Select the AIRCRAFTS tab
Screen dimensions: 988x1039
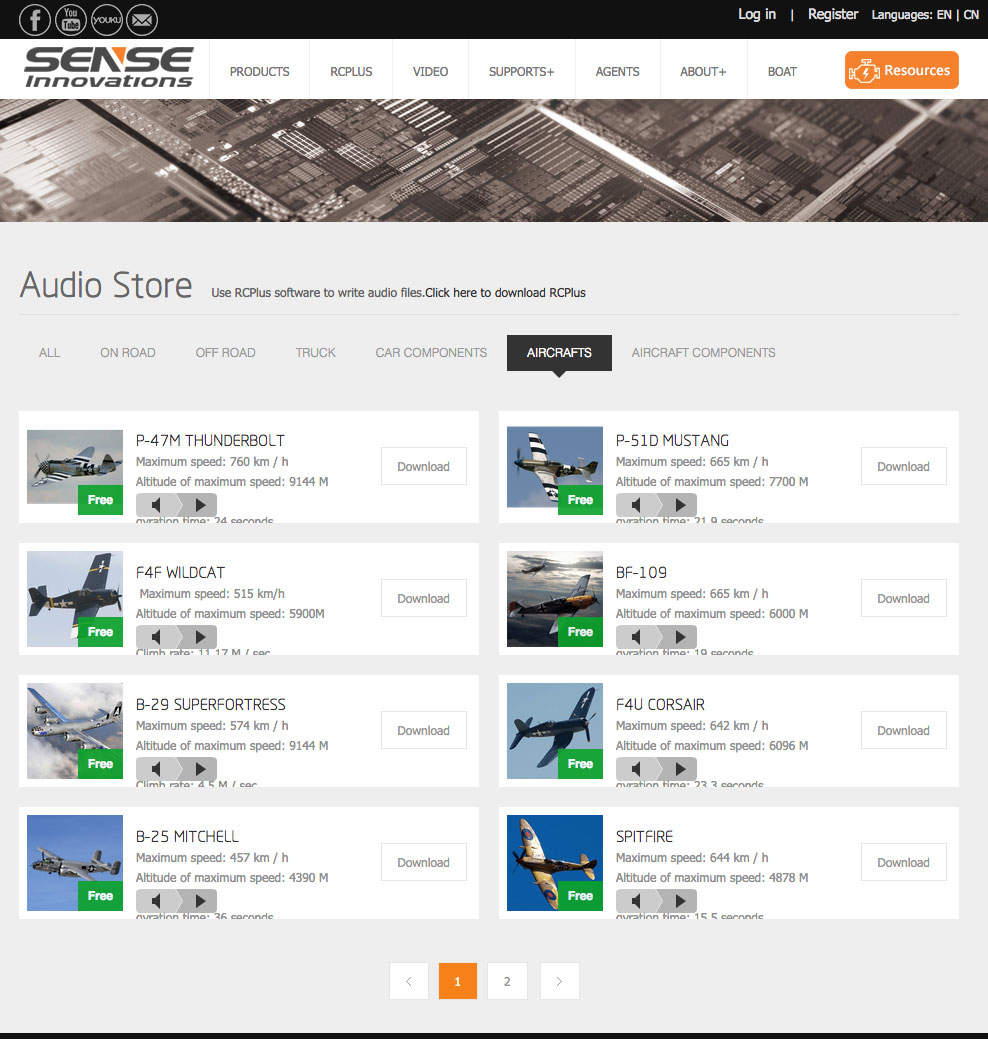pos(559,353)
